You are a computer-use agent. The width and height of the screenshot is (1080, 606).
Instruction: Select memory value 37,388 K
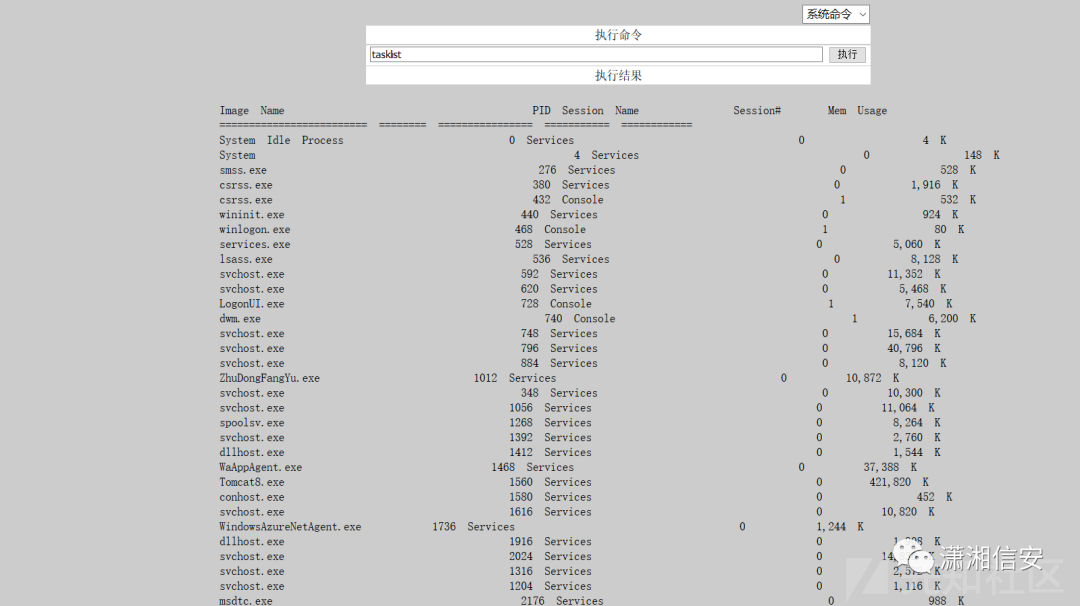[890, 468]
